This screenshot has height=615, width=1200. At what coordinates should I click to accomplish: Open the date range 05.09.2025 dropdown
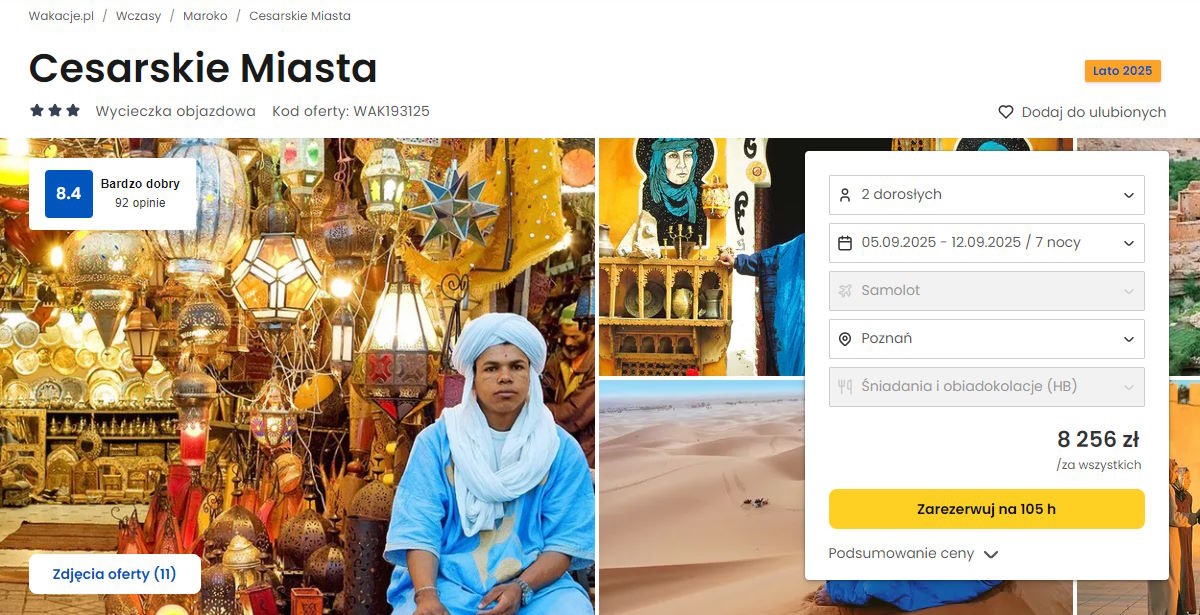click(987, 243)
